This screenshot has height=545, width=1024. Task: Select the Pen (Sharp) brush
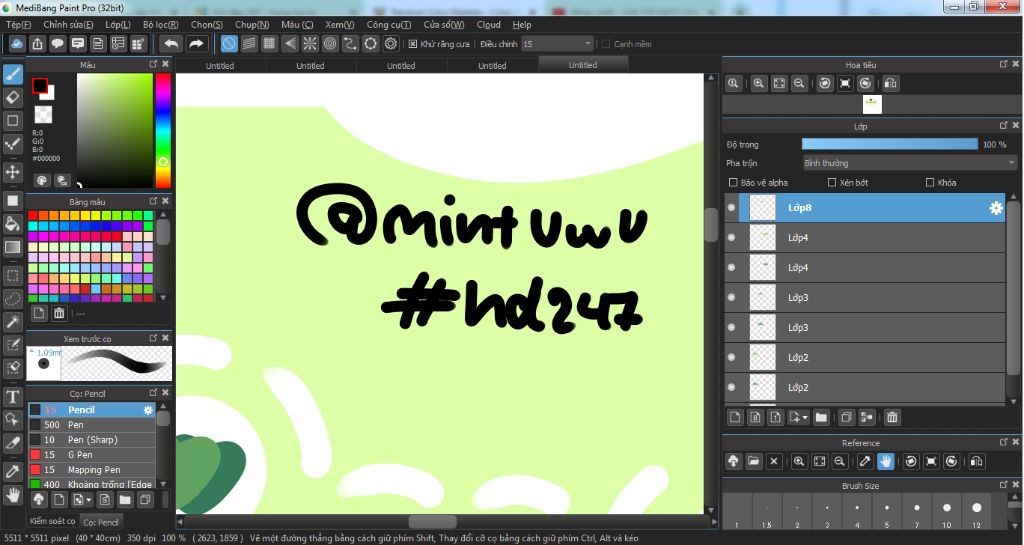(x=91, y=440)
